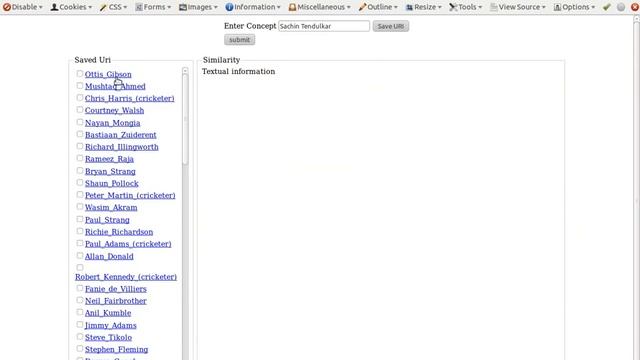Click the Forms icon
Viewport: 640px width, 360px height.
pos(139,7)
